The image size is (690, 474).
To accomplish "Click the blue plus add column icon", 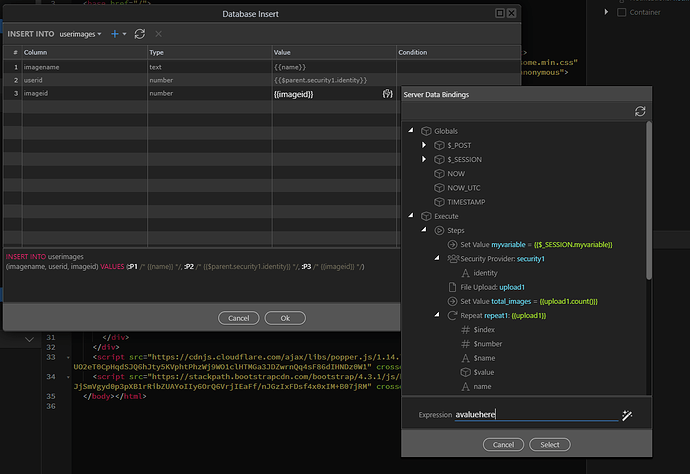I will pos(114,34).
